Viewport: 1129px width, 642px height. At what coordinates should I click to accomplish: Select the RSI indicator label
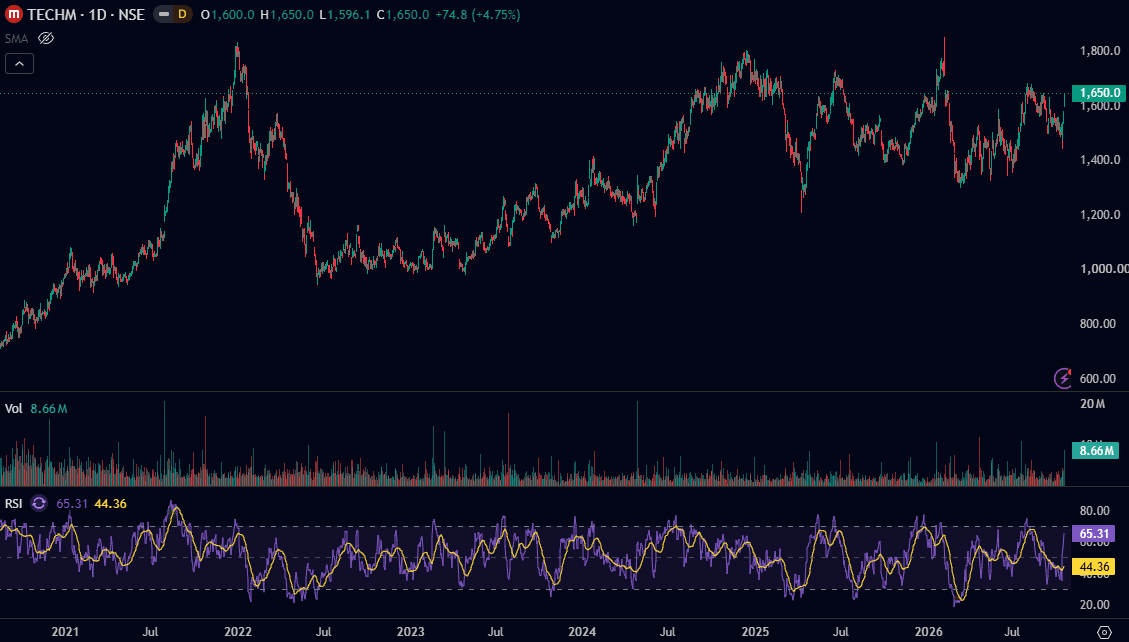(x=14, y=504)
